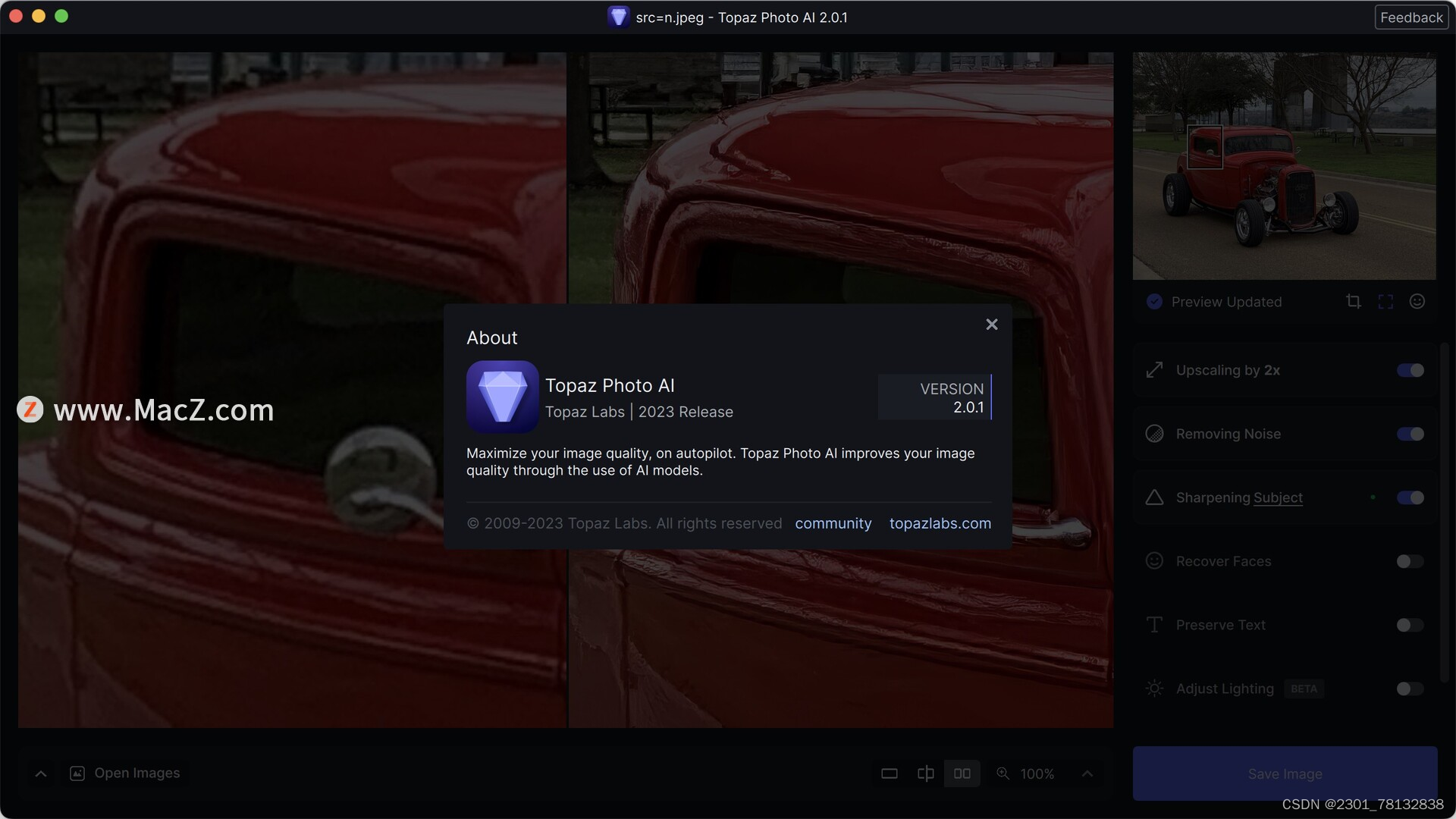Image resolution: width=1456 pixels, height=819 pixels.
Task: Click the zoom magnifier icon
Action: (x=1003, y=773)
